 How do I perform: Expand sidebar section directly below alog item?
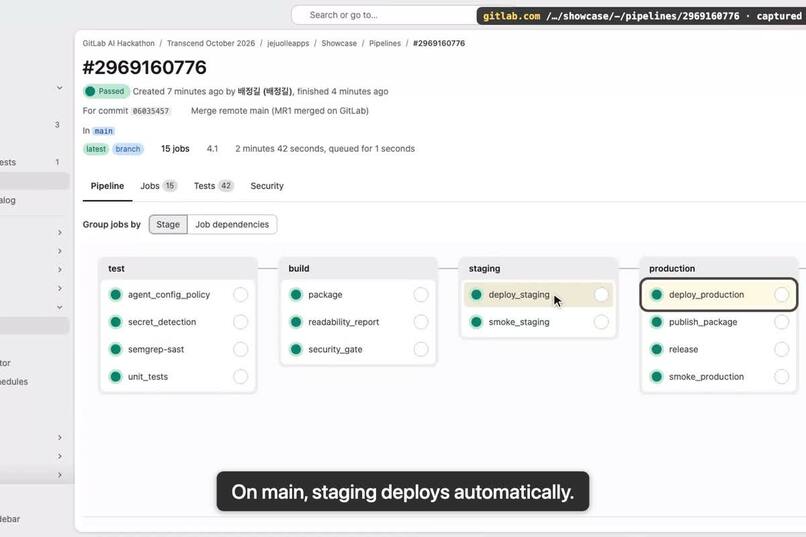60,232
